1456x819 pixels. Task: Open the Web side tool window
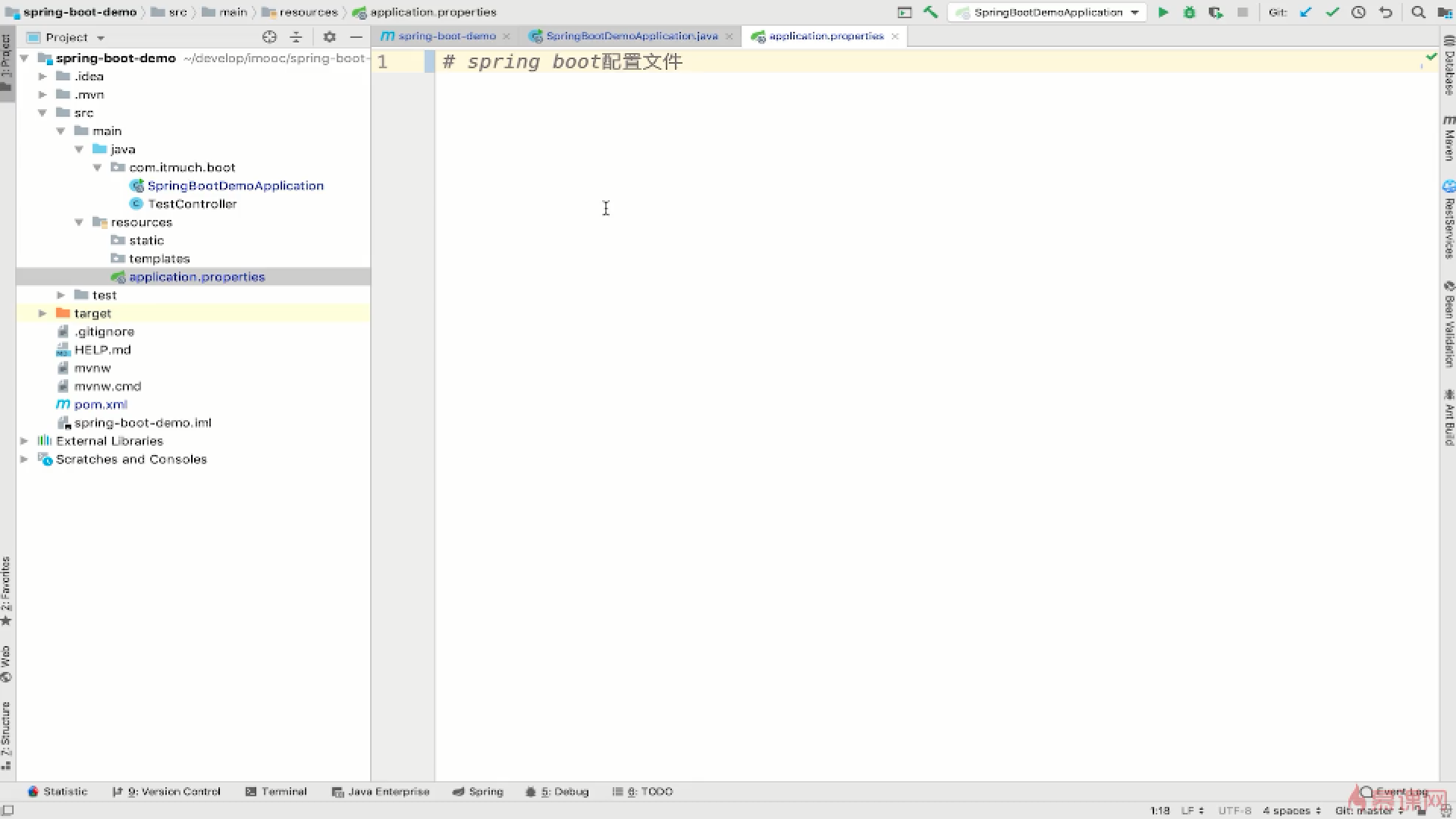click(6, 664)
